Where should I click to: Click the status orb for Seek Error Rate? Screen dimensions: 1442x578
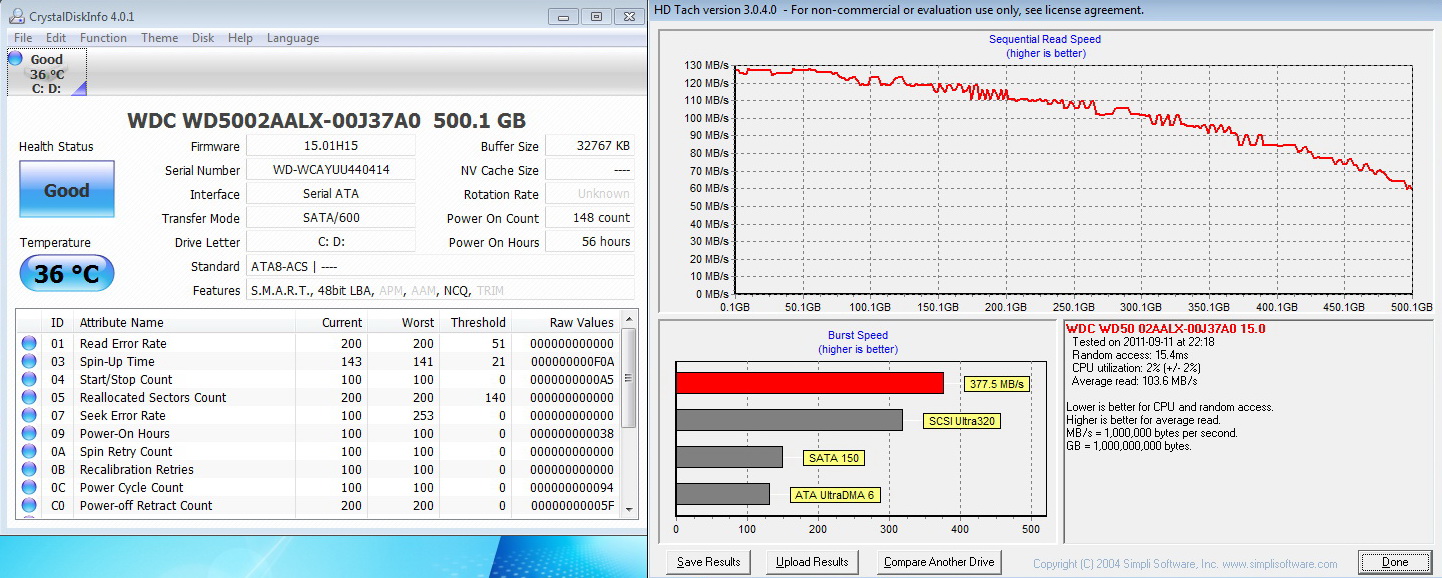(29, 415)
